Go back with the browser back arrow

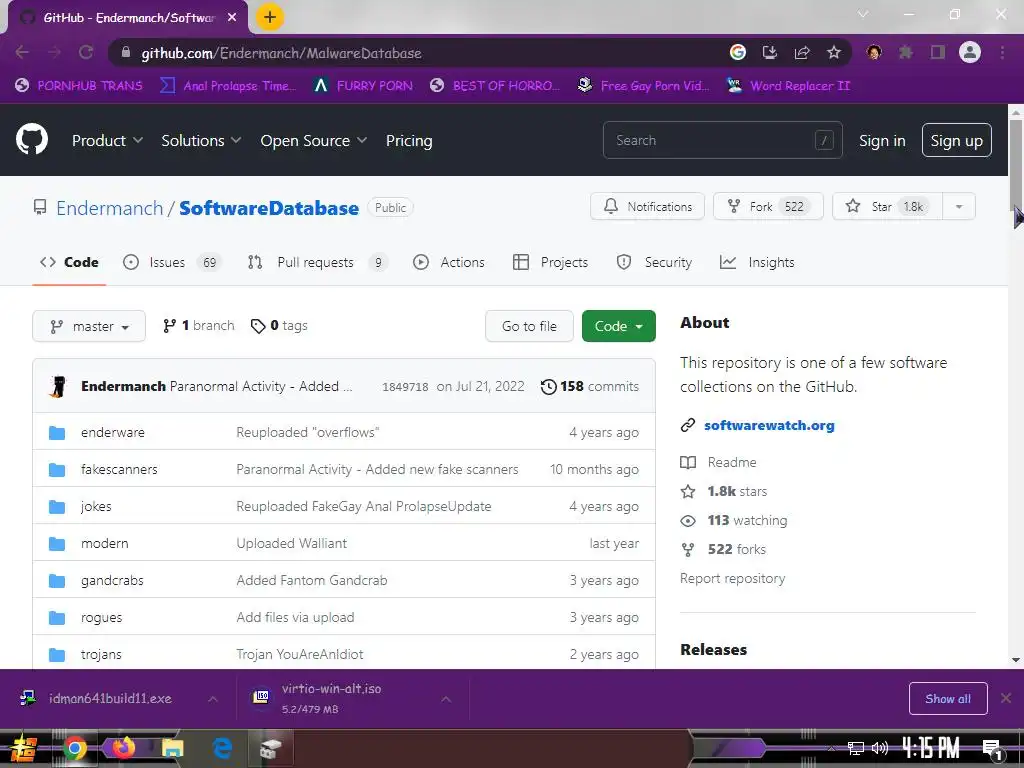pyautogui.click(x=22, y=52)
